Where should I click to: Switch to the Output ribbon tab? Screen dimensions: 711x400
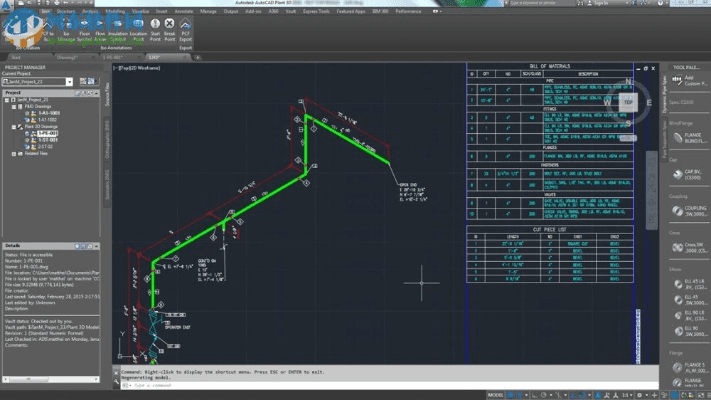click(x=232, y=10)
